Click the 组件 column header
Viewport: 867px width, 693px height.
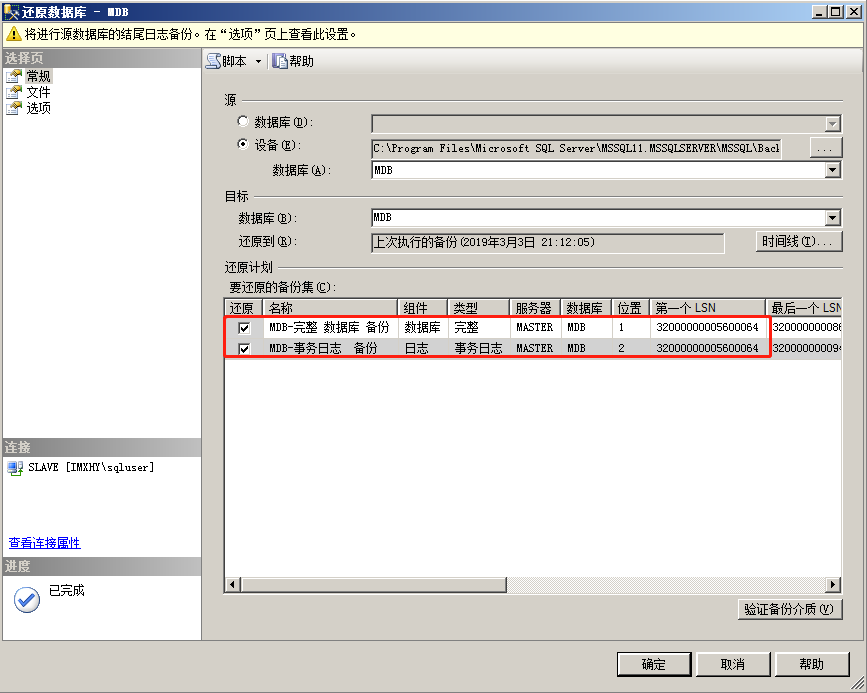(x=422, y=308)
